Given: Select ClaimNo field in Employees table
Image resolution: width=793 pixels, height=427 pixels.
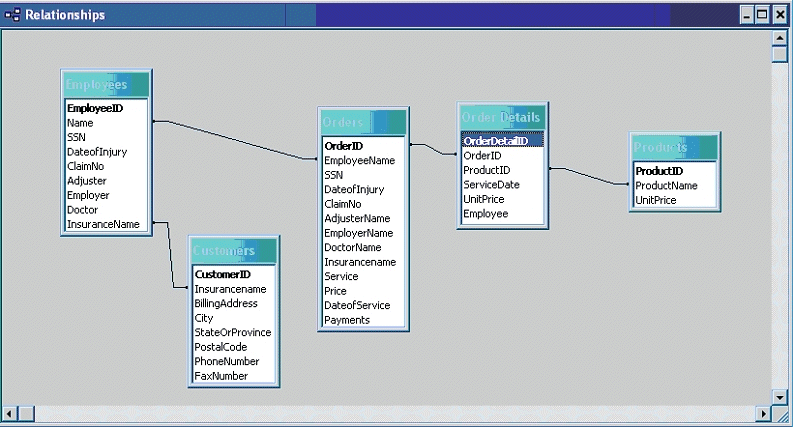Looking at the screenshot, I should (x=106, y=166).
